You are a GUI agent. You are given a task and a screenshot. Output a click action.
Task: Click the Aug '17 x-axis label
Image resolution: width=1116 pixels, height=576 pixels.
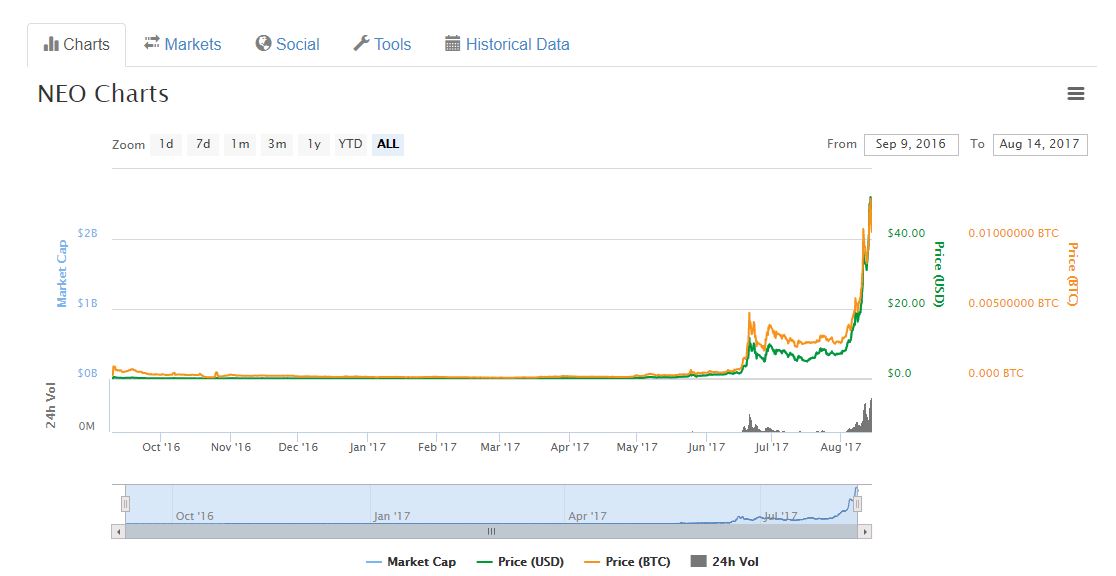[841, 447]
